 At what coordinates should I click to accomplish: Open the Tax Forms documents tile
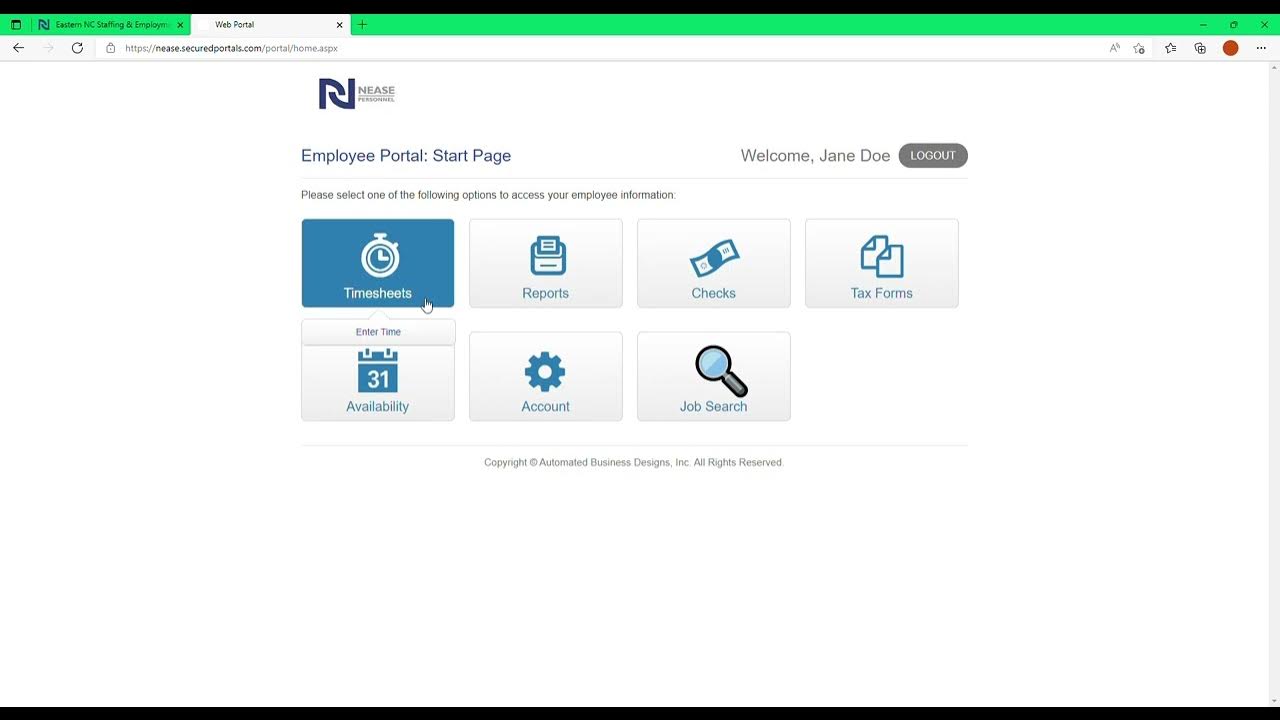(882, 263)
